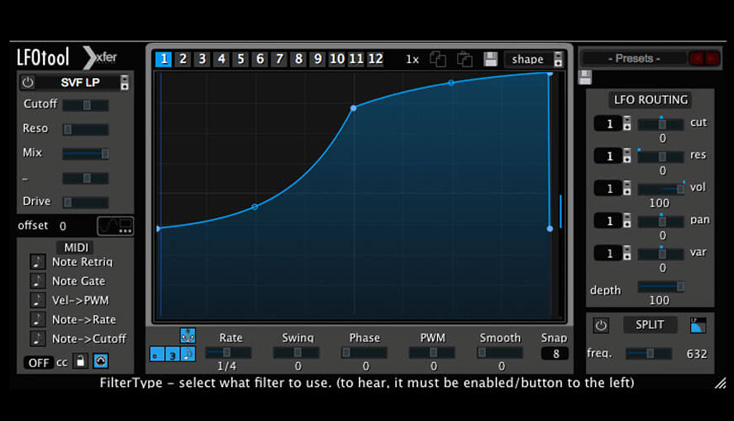Toggle Vel->PWM MIDI option
Image resolution: width=734 pixels, height=421 pixels.
37,300
